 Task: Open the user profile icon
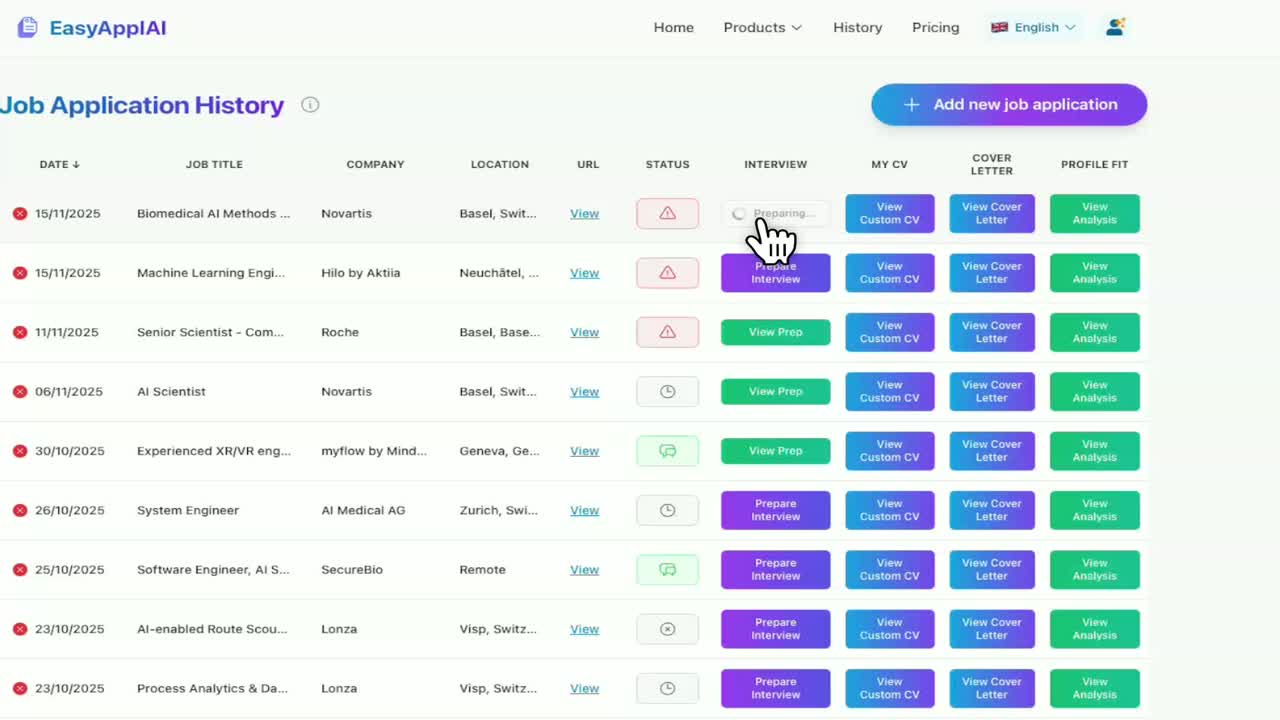1115,27
